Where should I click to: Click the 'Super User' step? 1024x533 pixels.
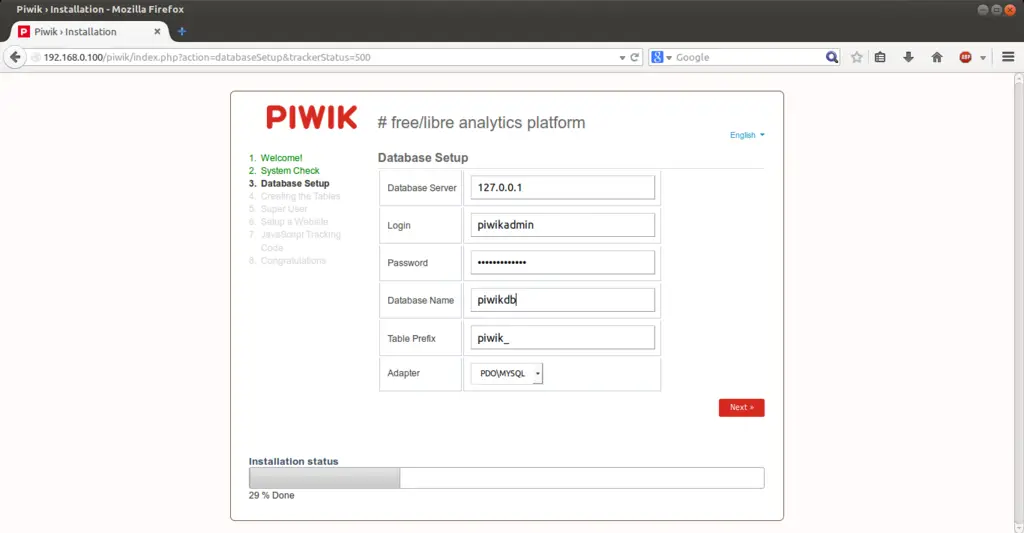(x=284, y=209)
